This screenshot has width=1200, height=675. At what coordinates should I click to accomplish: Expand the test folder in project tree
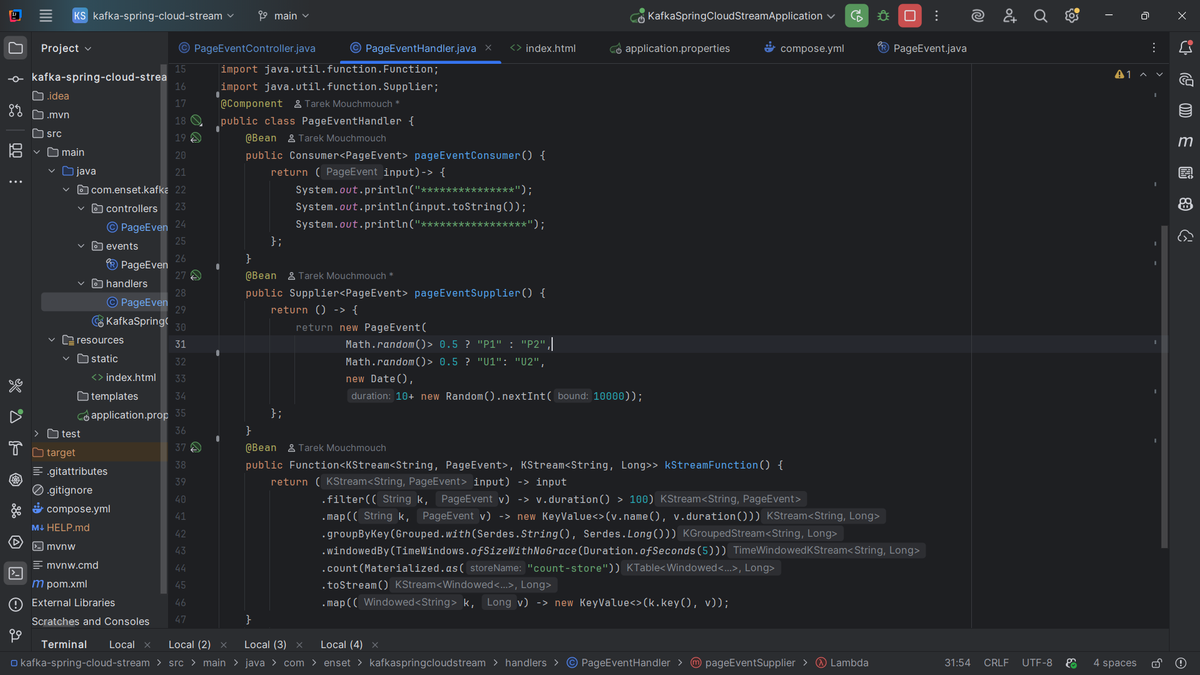point(37,434)
